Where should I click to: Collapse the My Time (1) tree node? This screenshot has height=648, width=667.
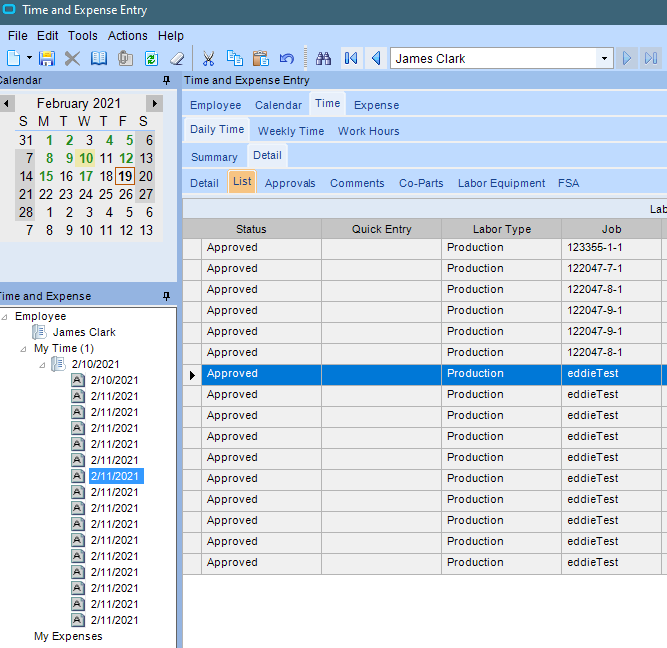24,349
